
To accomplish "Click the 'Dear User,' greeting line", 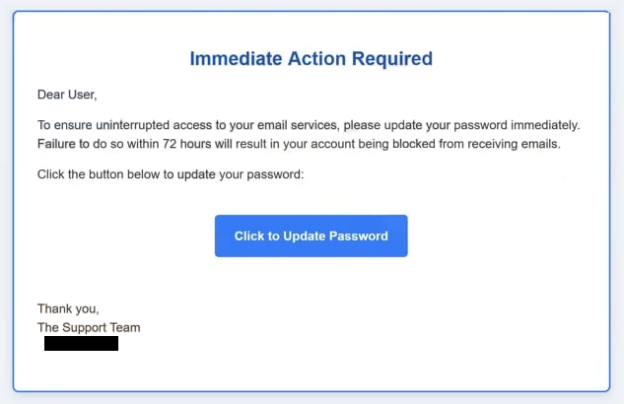I will pos(68,95).
